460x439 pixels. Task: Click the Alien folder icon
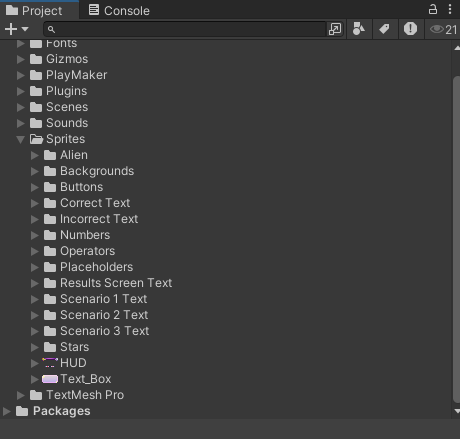50,155
